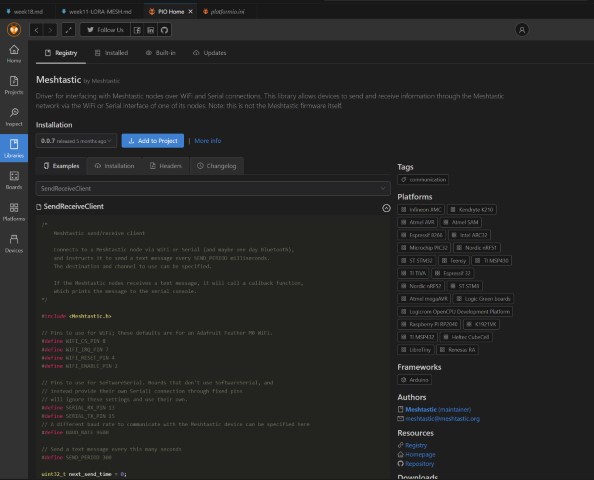Select the Headers tab
594x480 pixels.
point(166,166)
